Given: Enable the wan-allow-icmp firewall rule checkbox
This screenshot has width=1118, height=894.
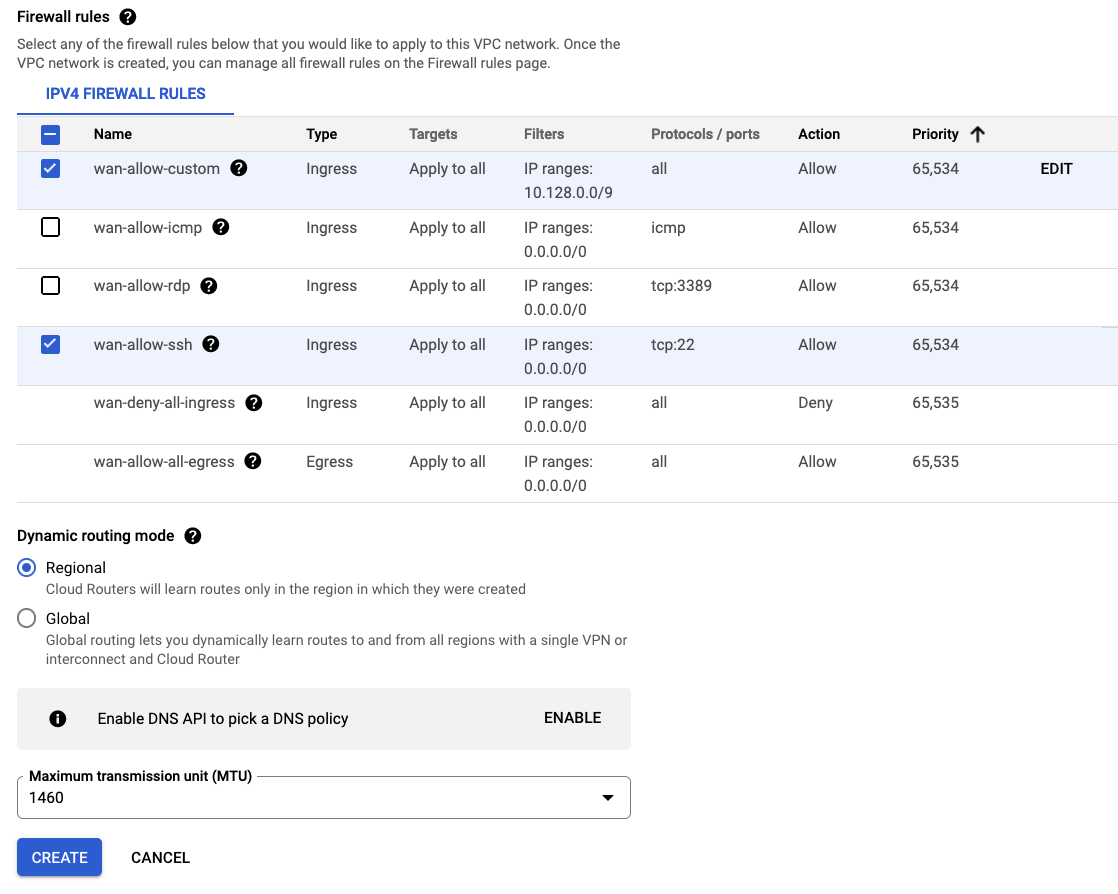Looking at the screenshot, I should point(50,227).
